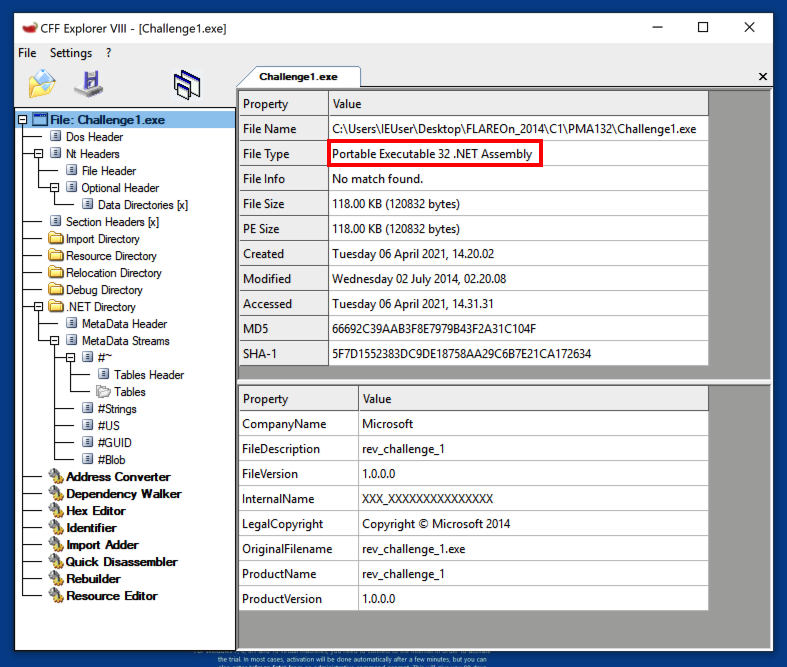Collapse the Nt Headers branch
787x667 pixels.
click(39, 154)
